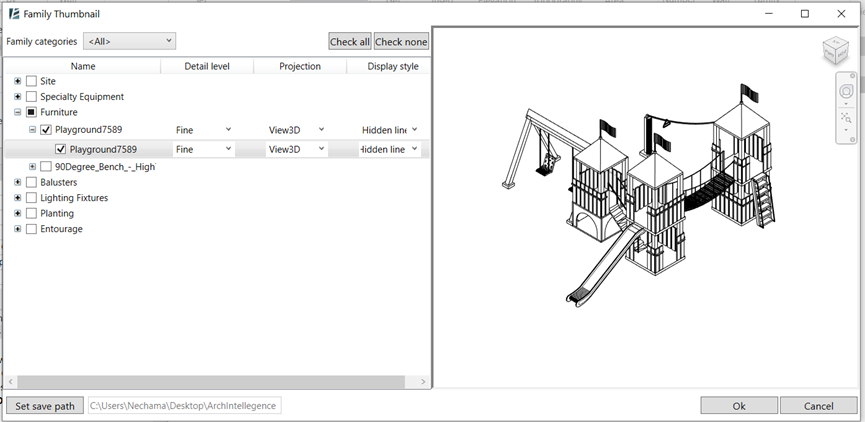This screenshot has width=865, height=422.
Task: Check the Planting category checkbox
Action: pos(31,213)
